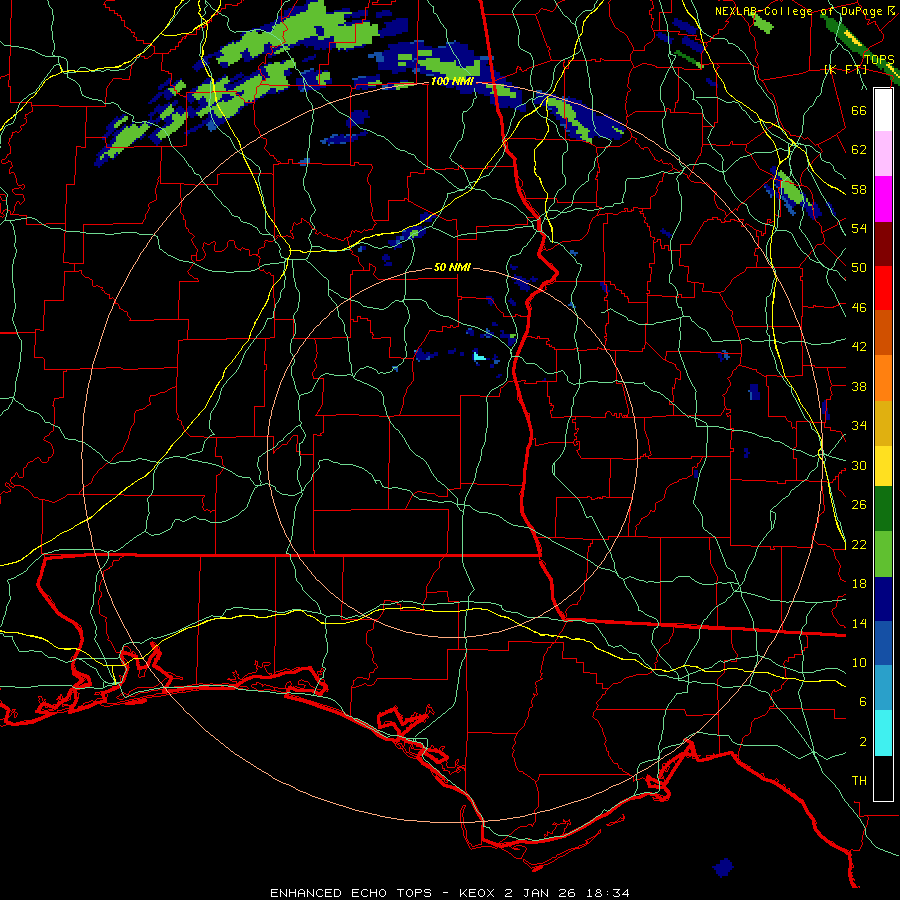Viewport: 900px width, 900px height.
Task: Click the '22' scale label
Action: coord(859,544)
